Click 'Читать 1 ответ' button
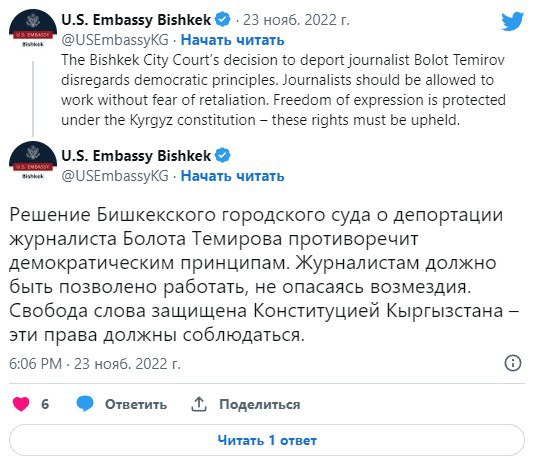 pos(267,440)
